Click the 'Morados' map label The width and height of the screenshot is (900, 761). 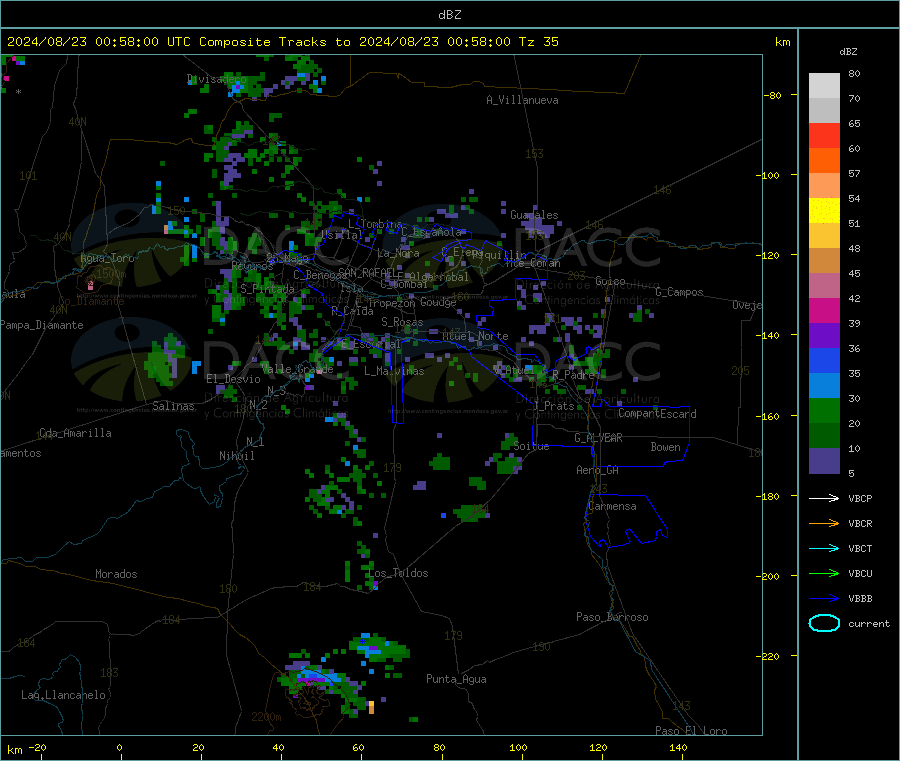pos(116,574)
